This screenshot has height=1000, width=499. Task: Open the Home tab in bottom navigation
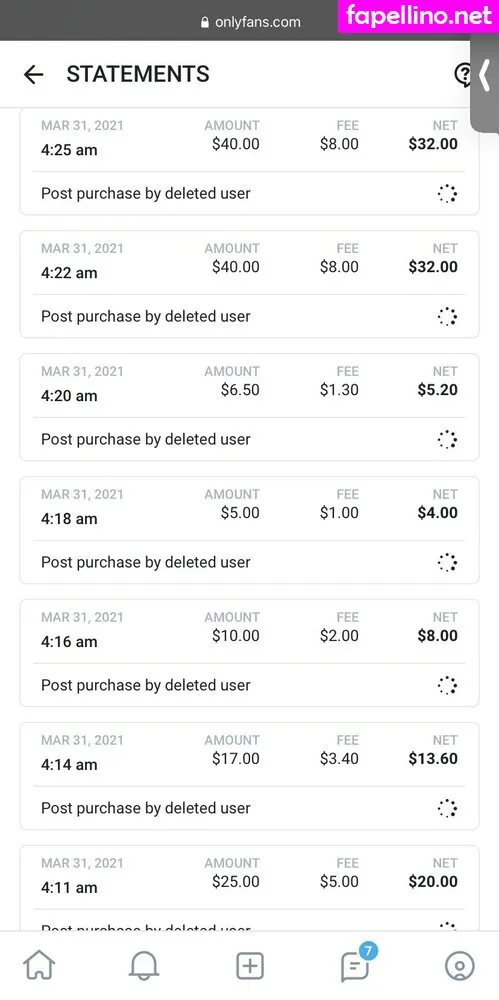tap(40, 966)
